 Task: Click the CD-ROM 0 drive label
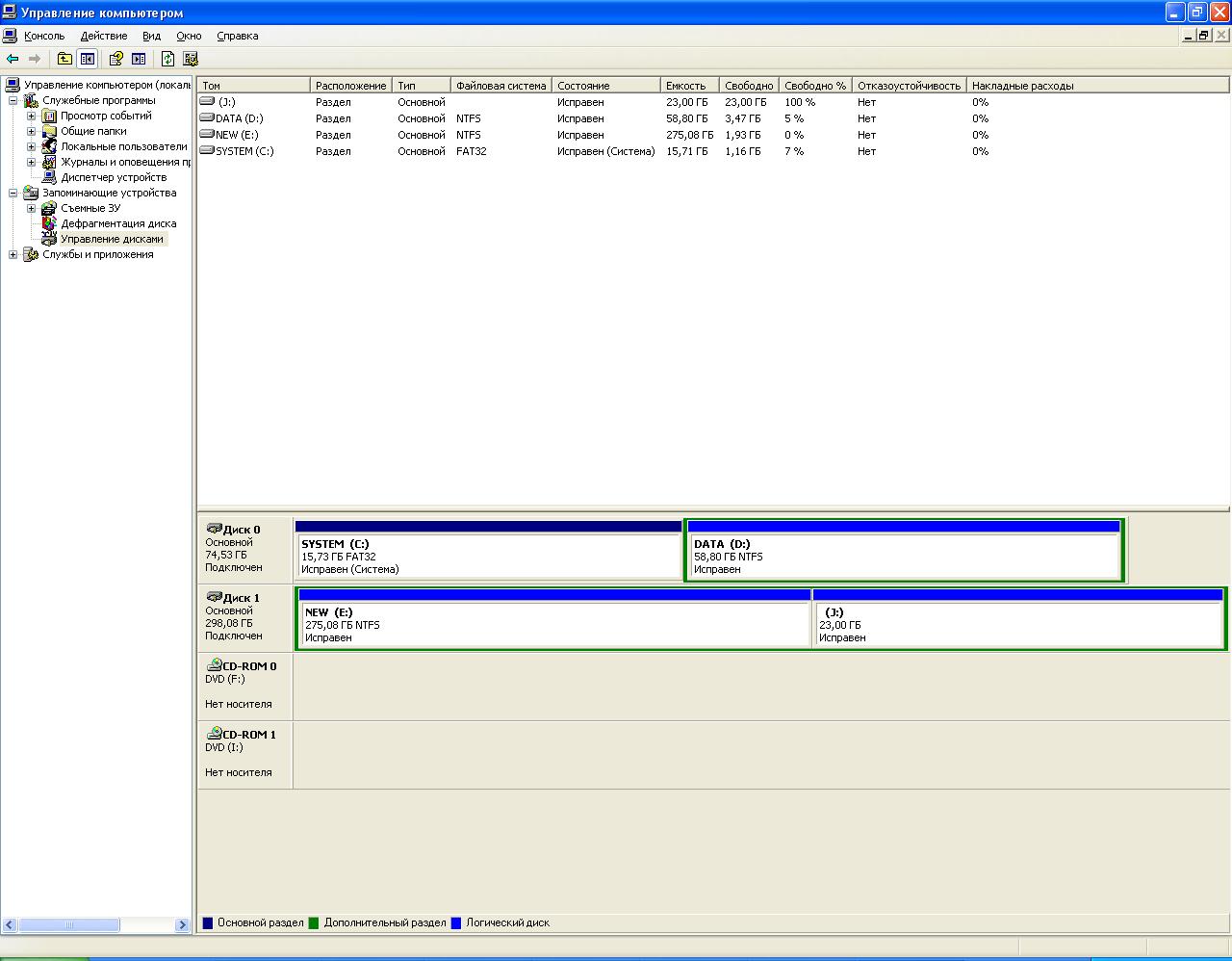pyautogui.click(x=248, y=666)
